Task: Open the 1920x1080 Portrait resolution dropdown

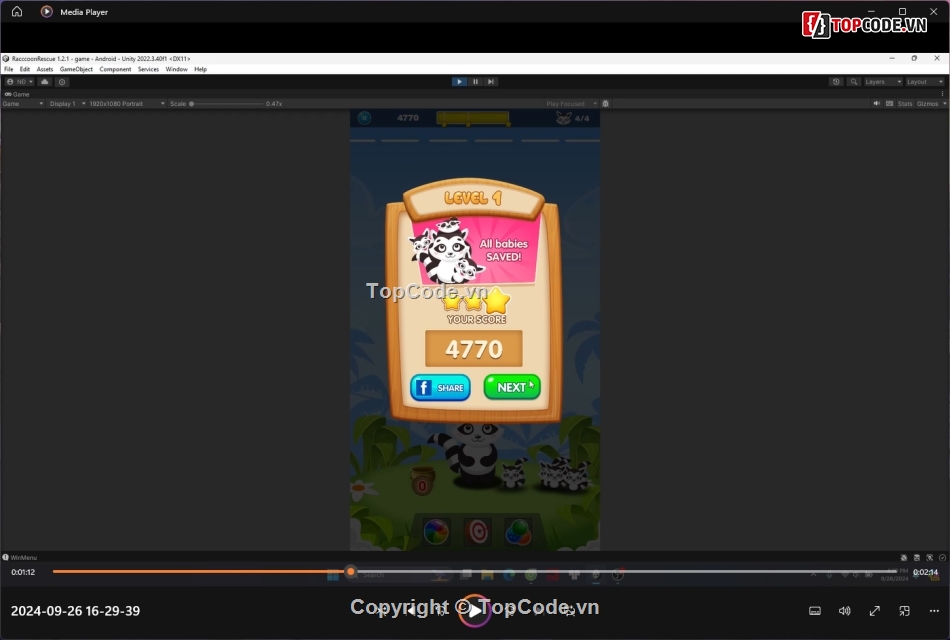Action: [127, 104]
